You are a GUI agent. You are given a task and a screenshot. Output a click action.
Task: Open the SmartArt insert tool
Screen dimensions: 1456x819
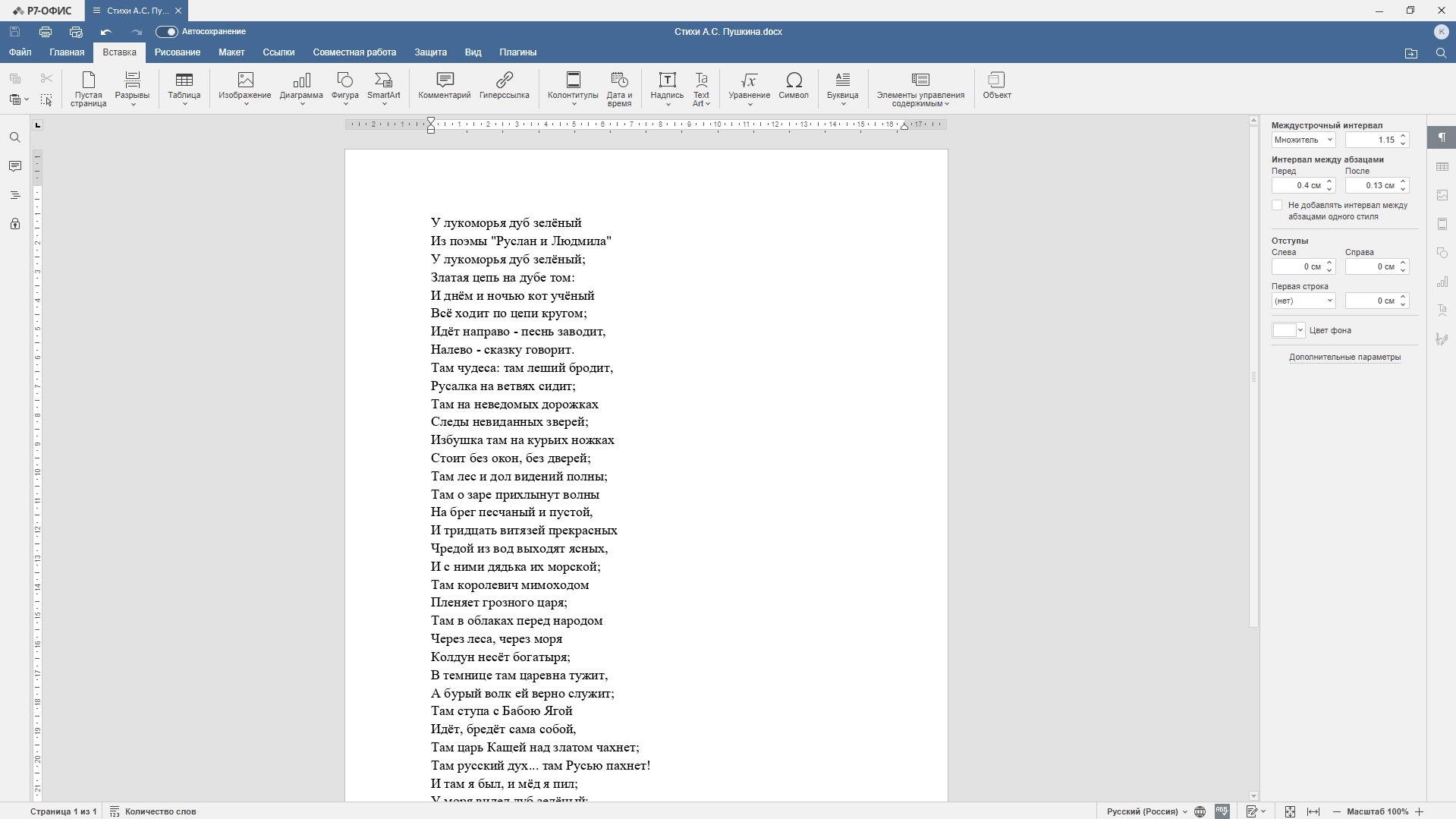pyautogui.click(x=384, y=89)
